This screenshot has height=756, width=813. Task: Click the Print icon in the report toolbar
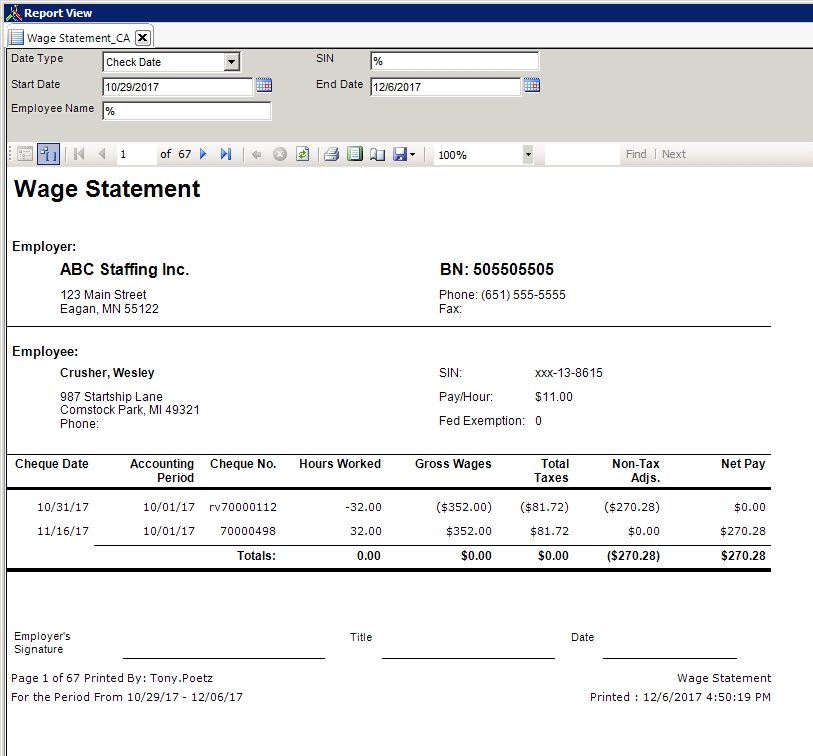[x=331, y=153]
